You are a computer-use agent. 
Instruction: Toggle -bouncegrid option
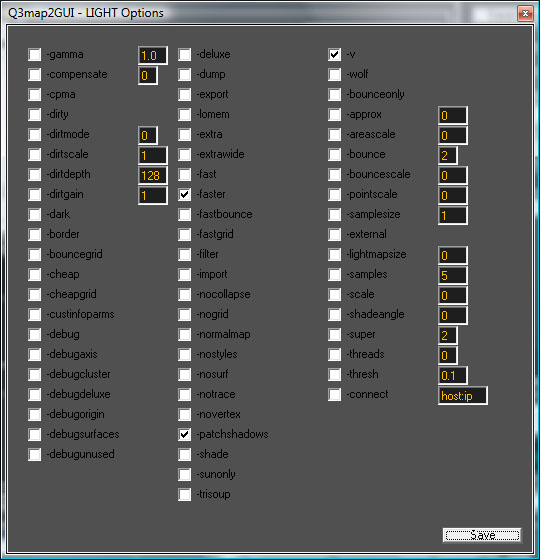click(x=35, y=255)
